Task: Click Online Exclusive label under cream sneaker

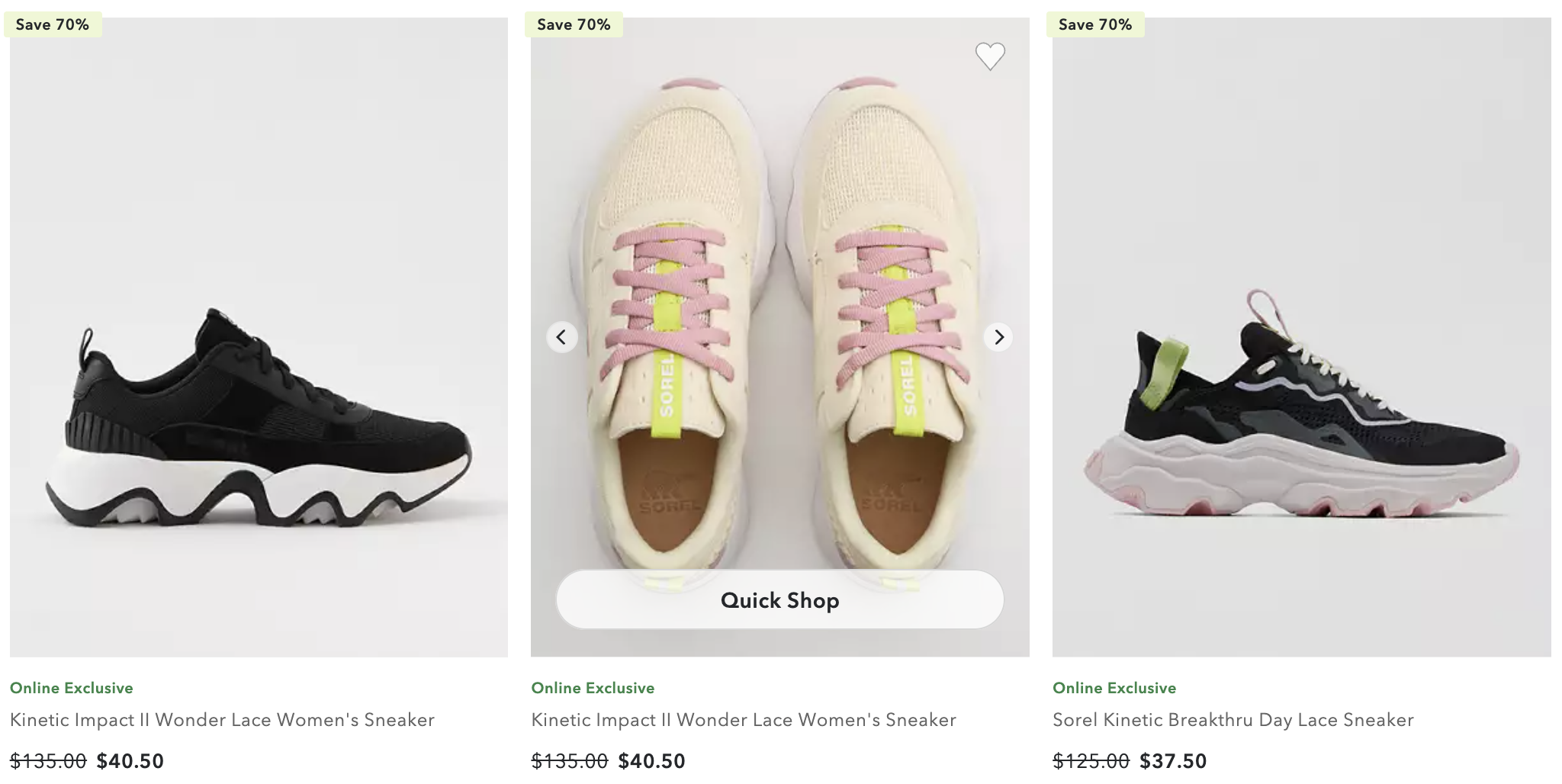Action: click(593, 688)
